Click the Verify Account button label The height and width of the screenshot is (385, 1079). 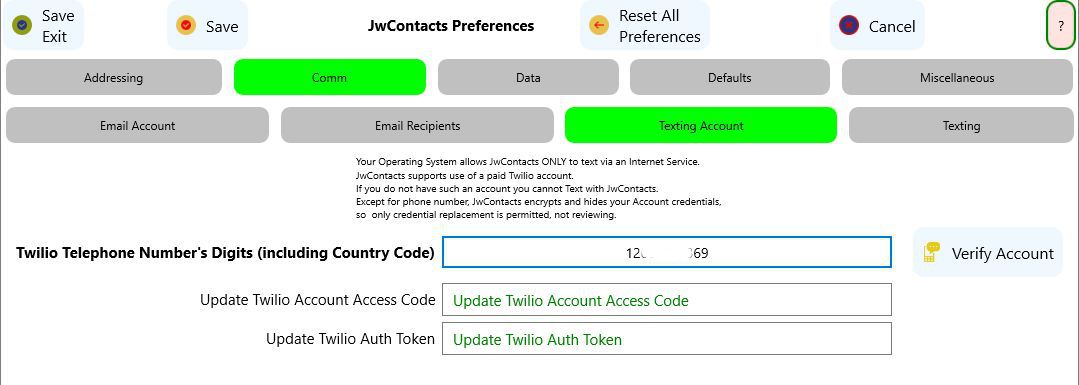pos(1002,253)
